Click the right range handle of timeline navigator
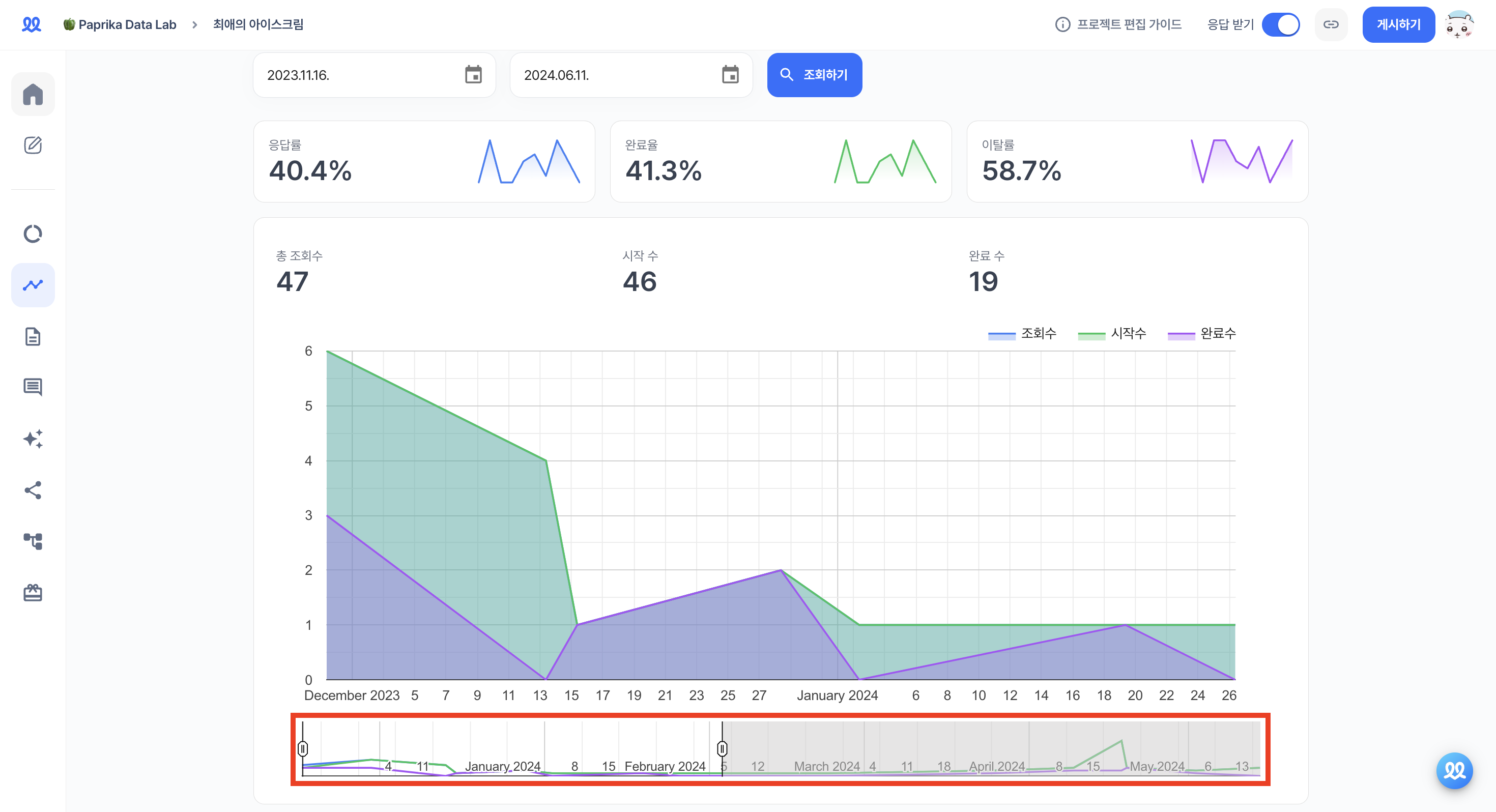Viewport: 1496px width, 812px height. [x=722, y=749]
